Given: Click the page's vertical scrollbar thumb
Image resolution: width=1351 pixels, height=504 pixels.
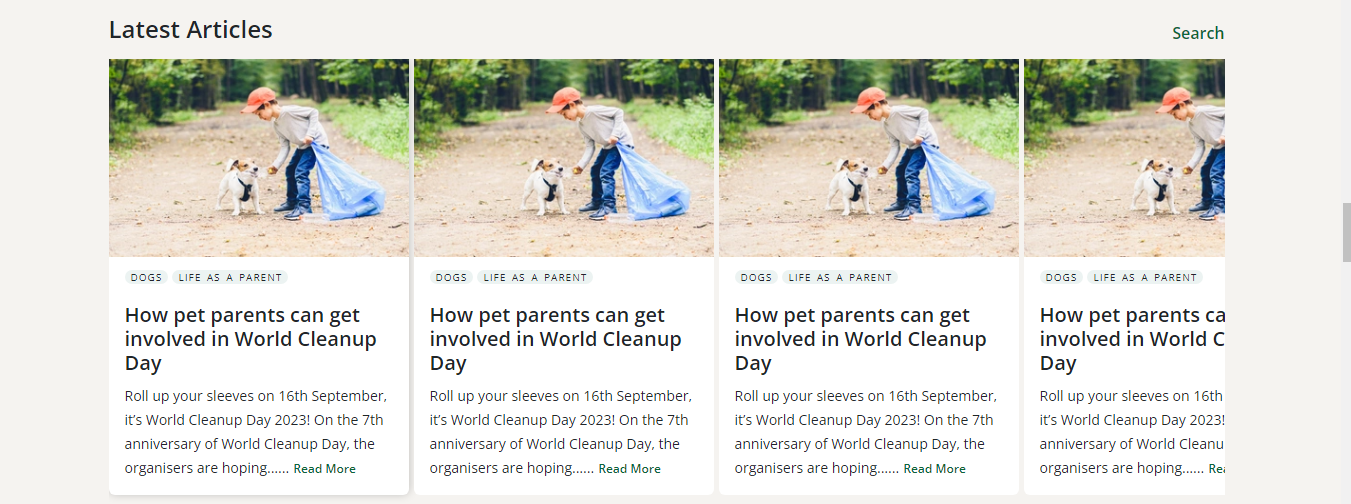Looking at the screenshot, I should (1346, 232).
